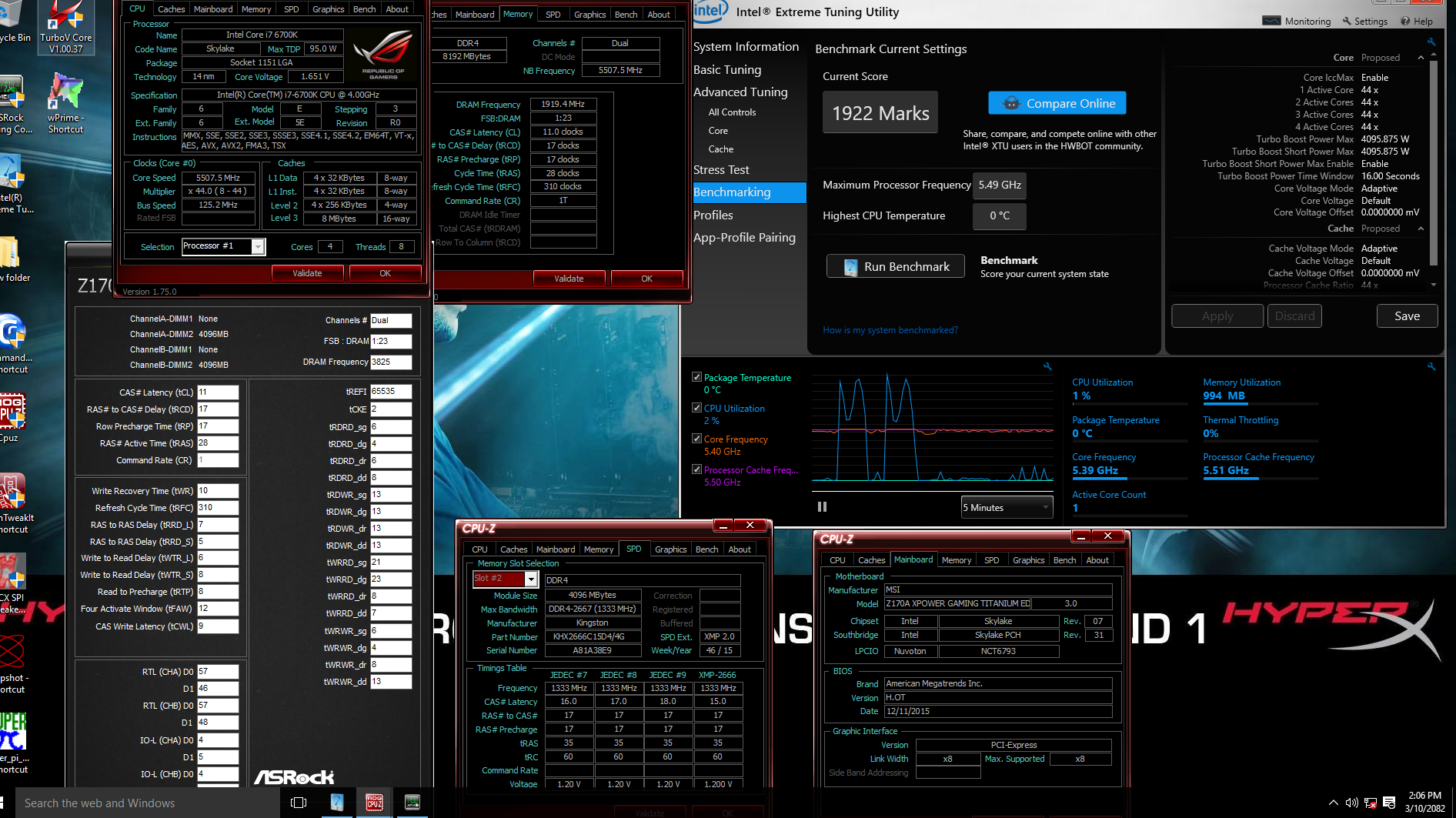The image size is (1456, 818).
Task: Click the XTU proposed settings scrollbar thumb
Action: click(x=1434, y=163)
